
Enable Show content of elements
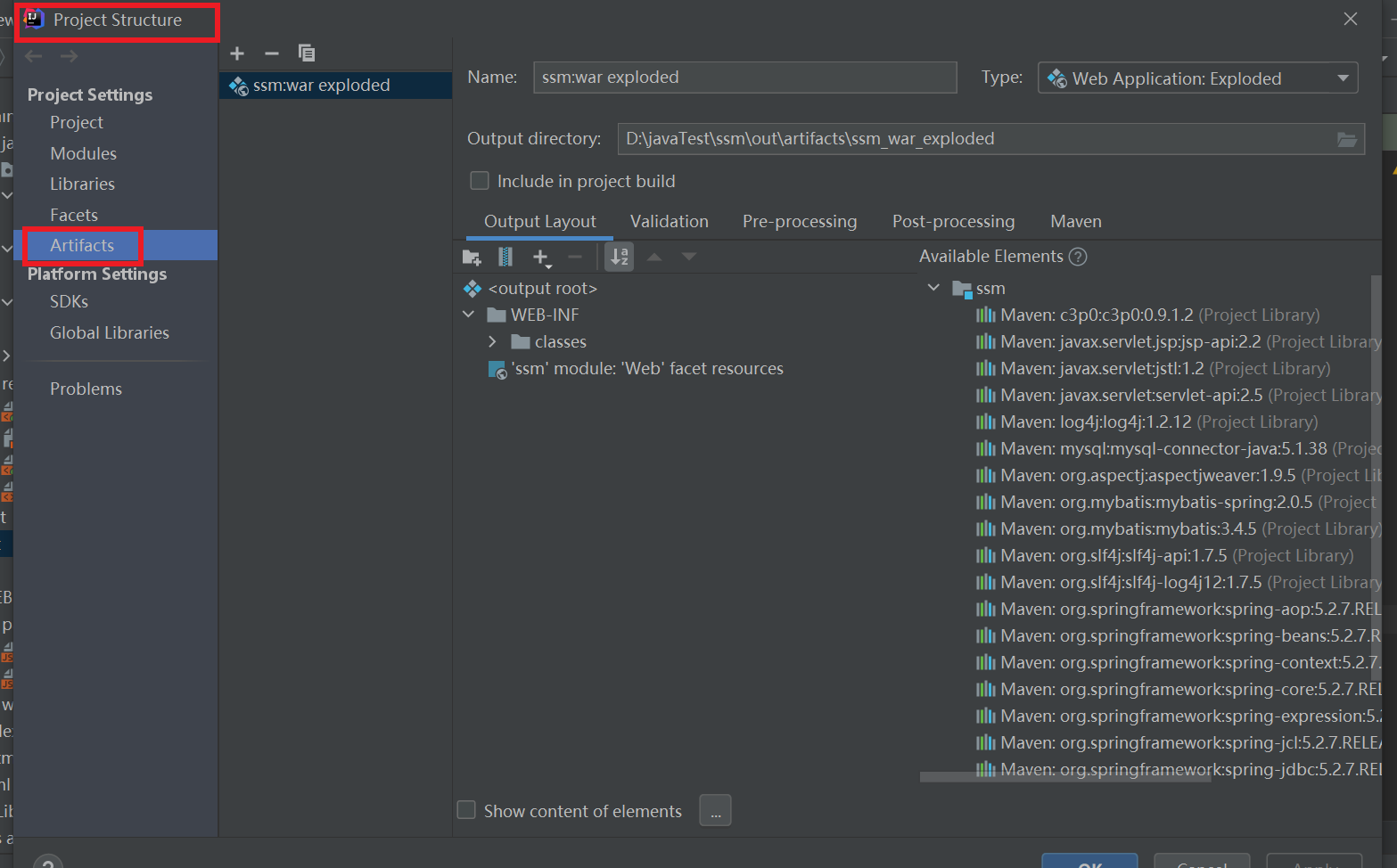click(x=466, y=810)
